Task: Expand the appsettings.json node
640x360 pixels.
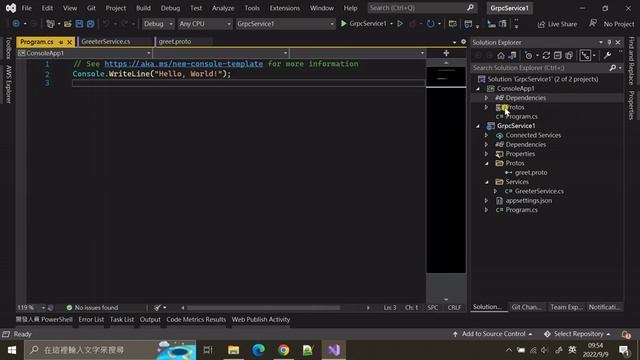Action: coord(486,201)
